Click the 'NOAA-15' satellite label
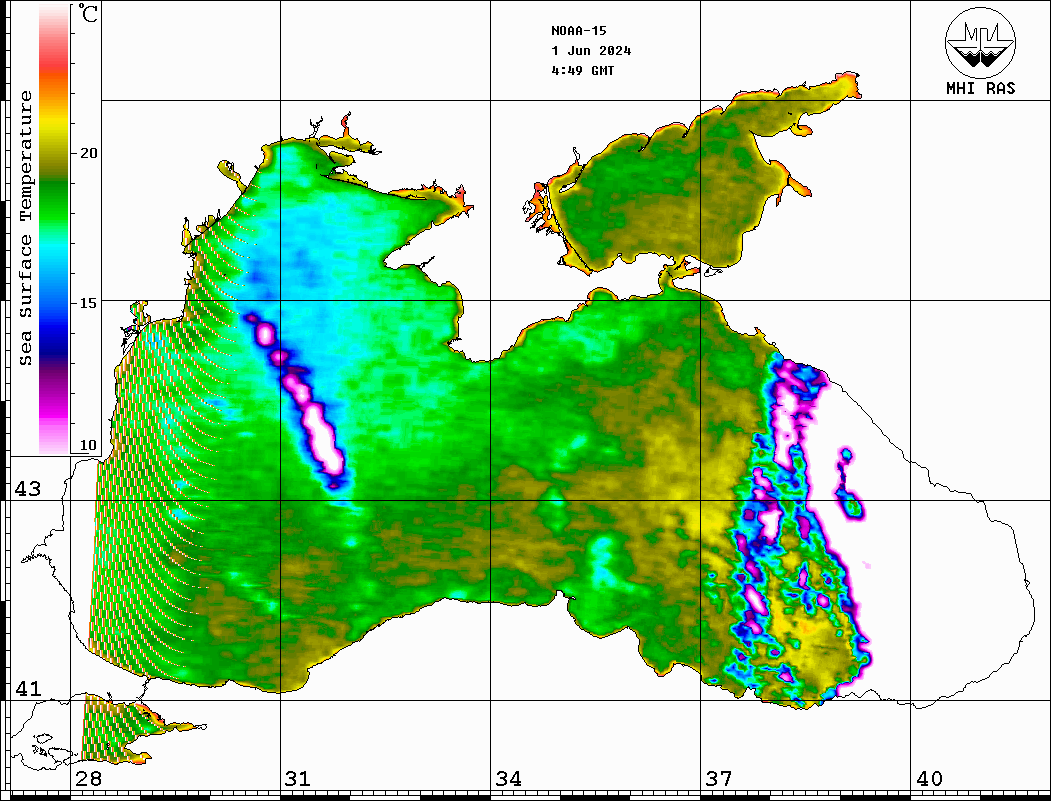This screenshot has width=1051, height=801. point(578,31)
